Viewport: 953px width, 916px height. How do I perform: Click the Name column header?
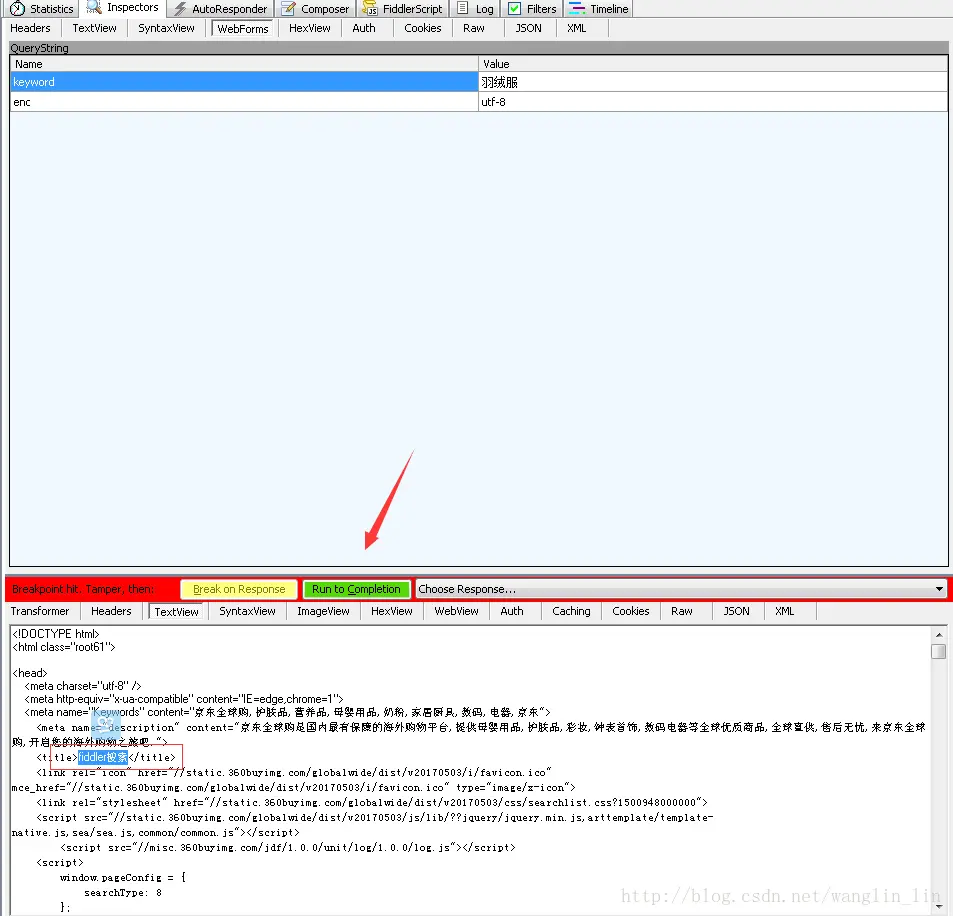tap(244, 64)
